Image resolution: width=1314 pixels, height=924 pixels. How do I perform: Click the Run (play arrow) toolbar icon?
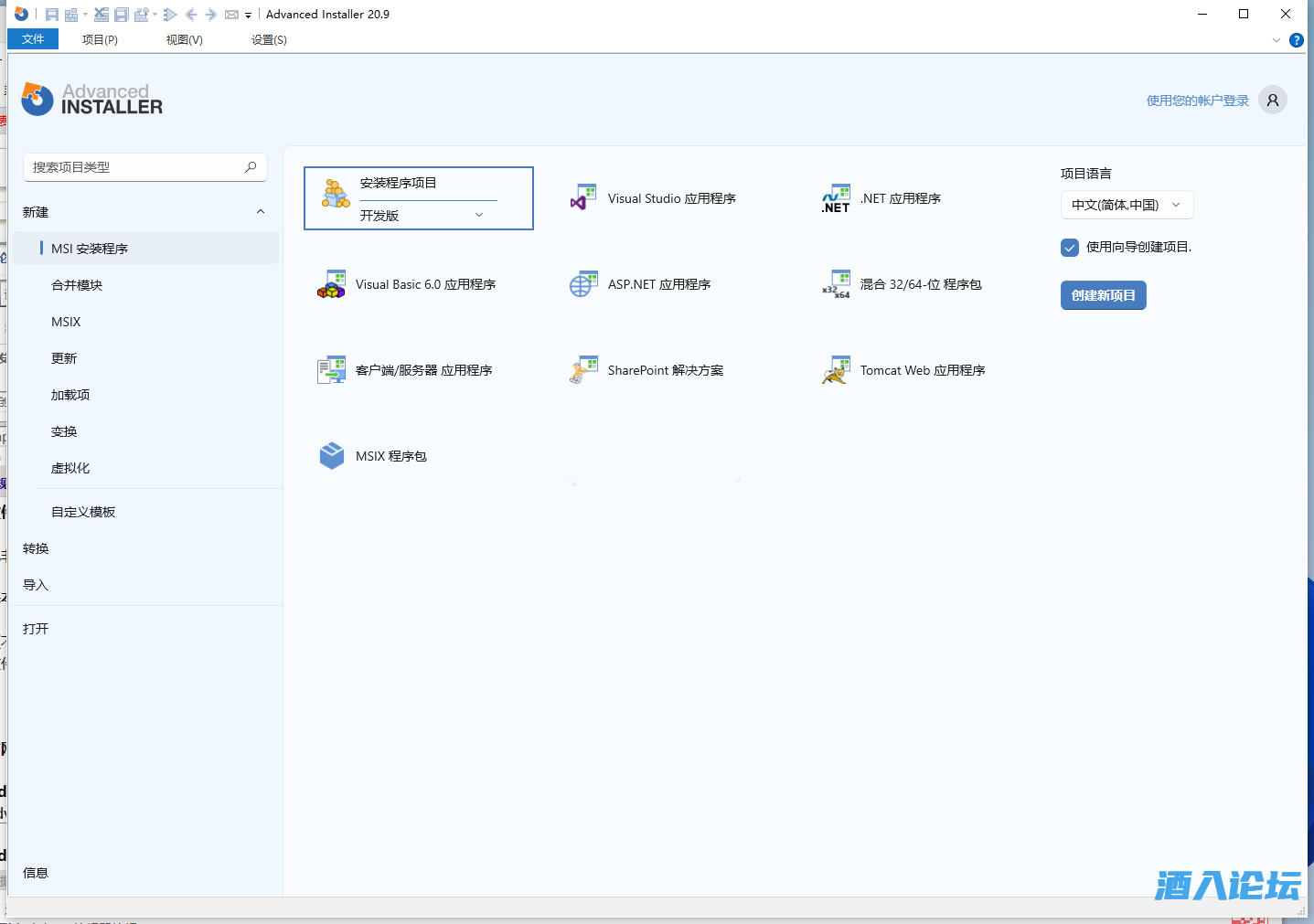click(170, 15)
